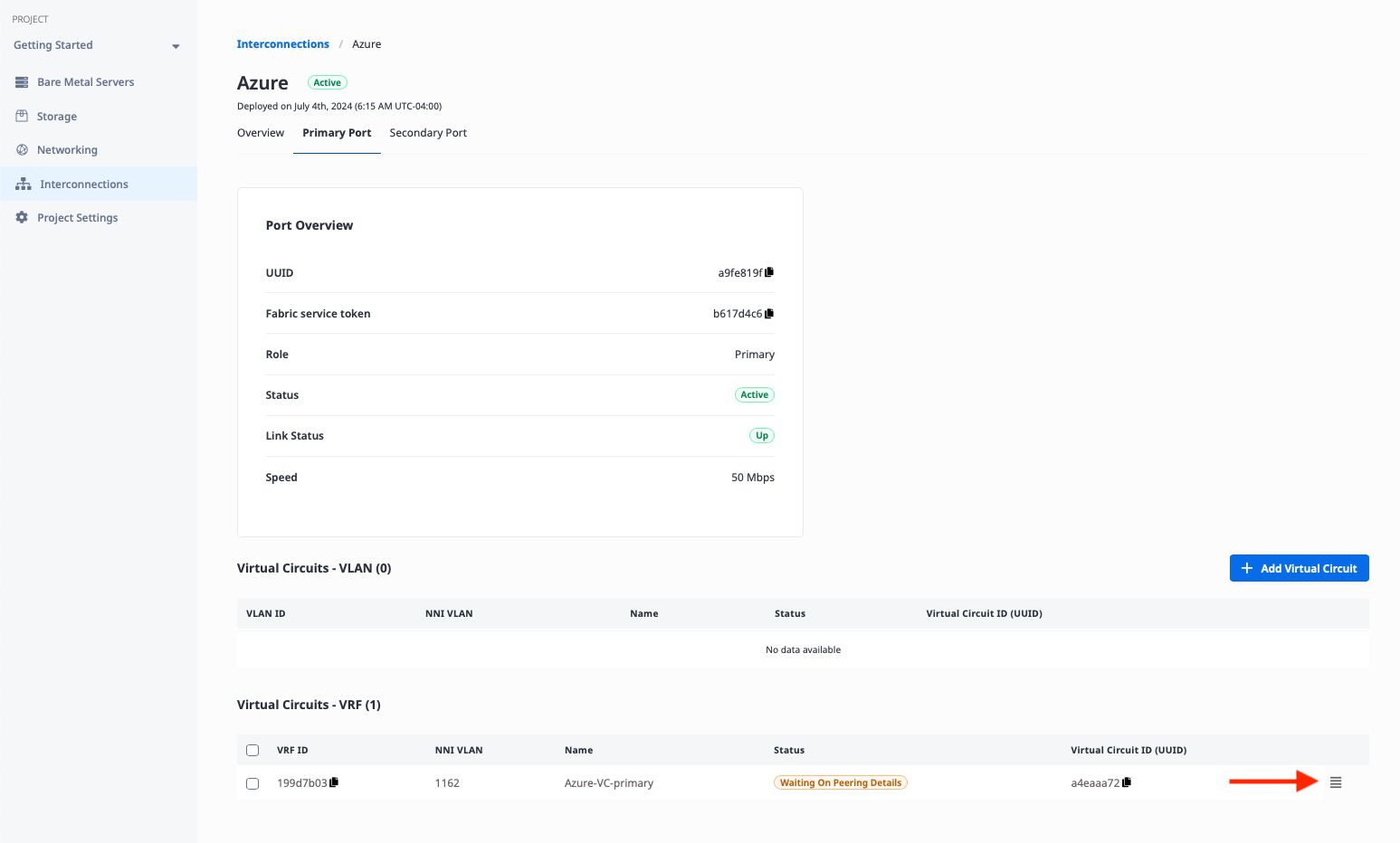Follow the Interconnections breadcrumb link
The image size is (1400, 843).
(283, 44)
